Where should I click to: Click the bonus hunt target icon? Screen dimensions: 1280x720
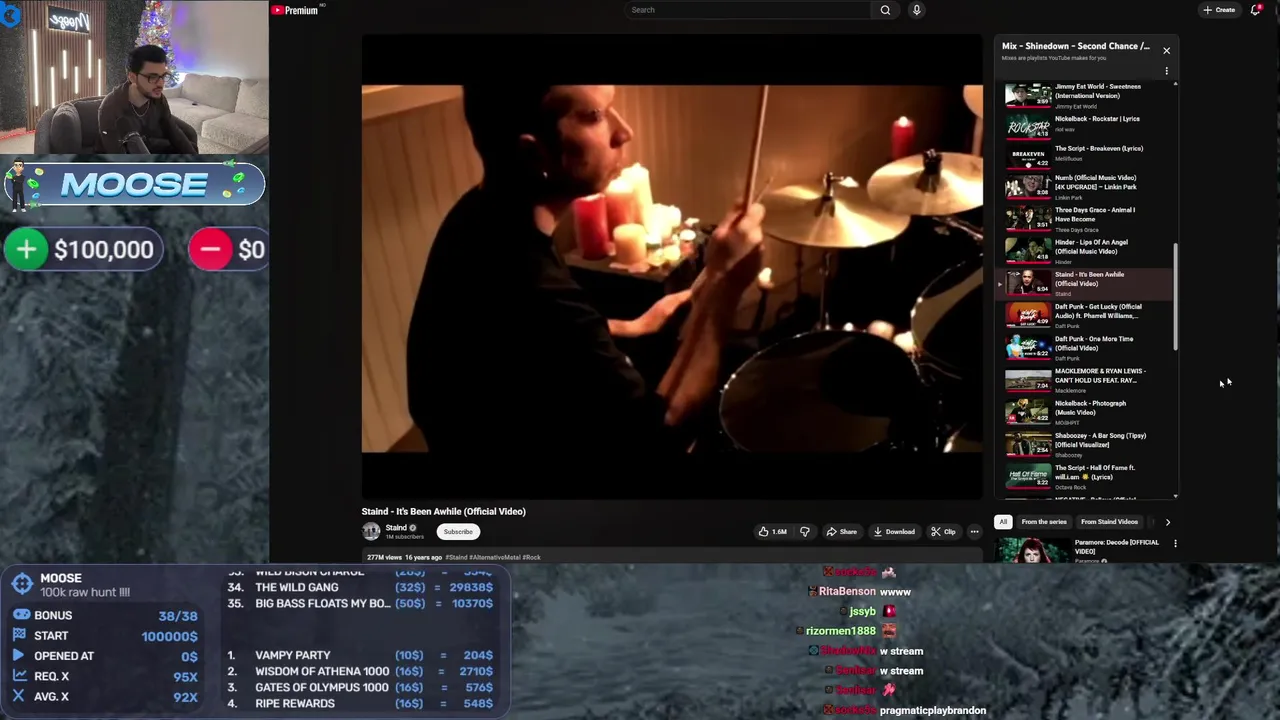(x=22, y=584)
